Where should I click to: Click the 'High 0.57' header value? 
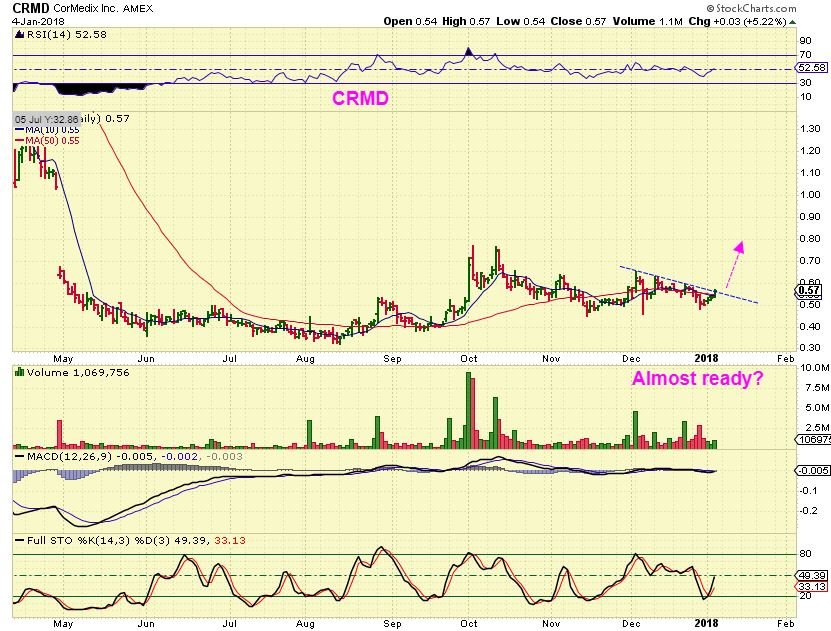(x=466, y=22)
